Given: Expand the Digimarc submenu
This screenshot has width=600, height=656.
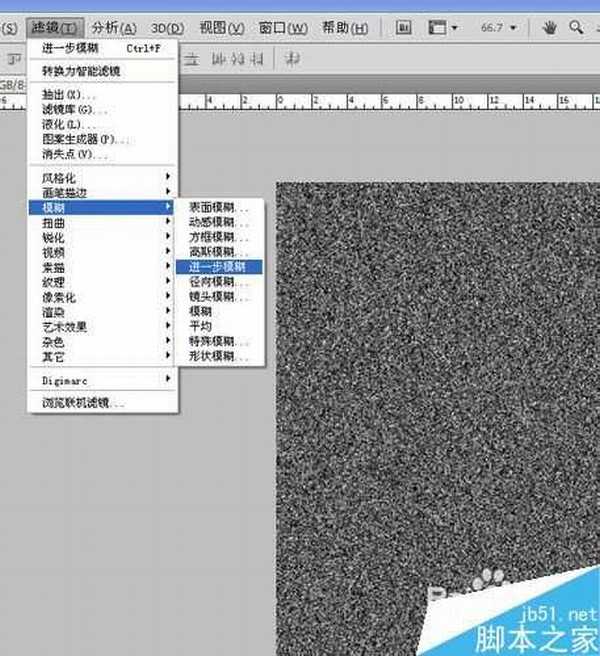Looking at the screenshot, I should (103, 380).
